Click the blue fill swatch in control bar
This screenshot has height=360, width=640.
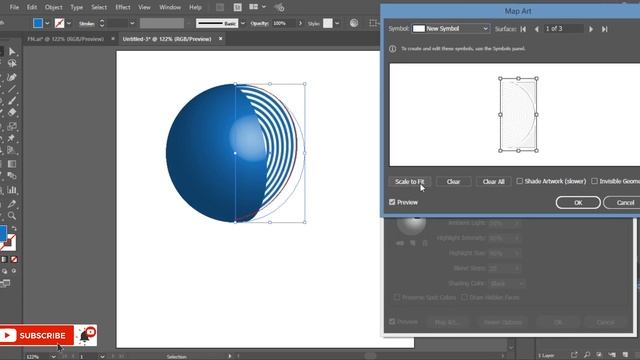(38, 23)
